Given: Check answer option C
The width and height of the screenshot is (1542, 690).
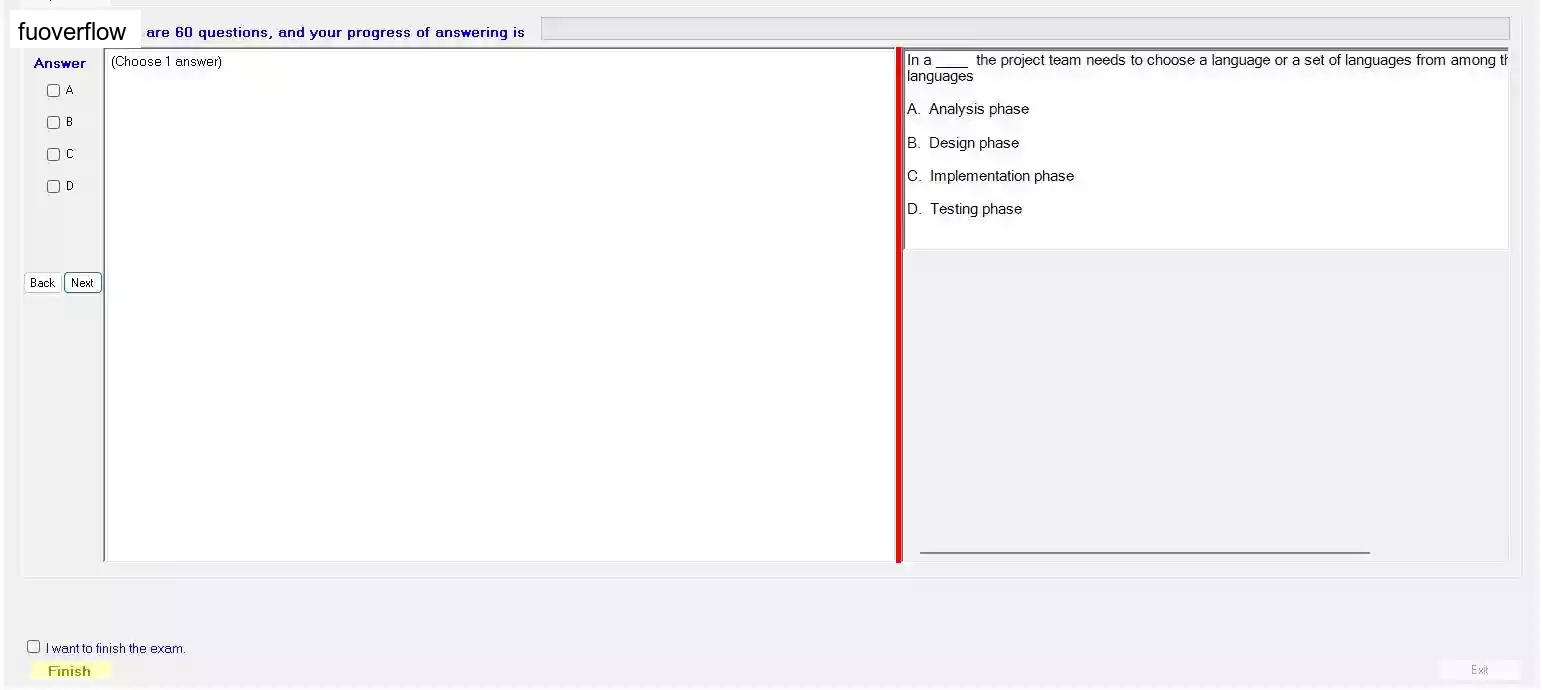Looking at the screenshot, I should pyautogui.click(x=54, y=155).
